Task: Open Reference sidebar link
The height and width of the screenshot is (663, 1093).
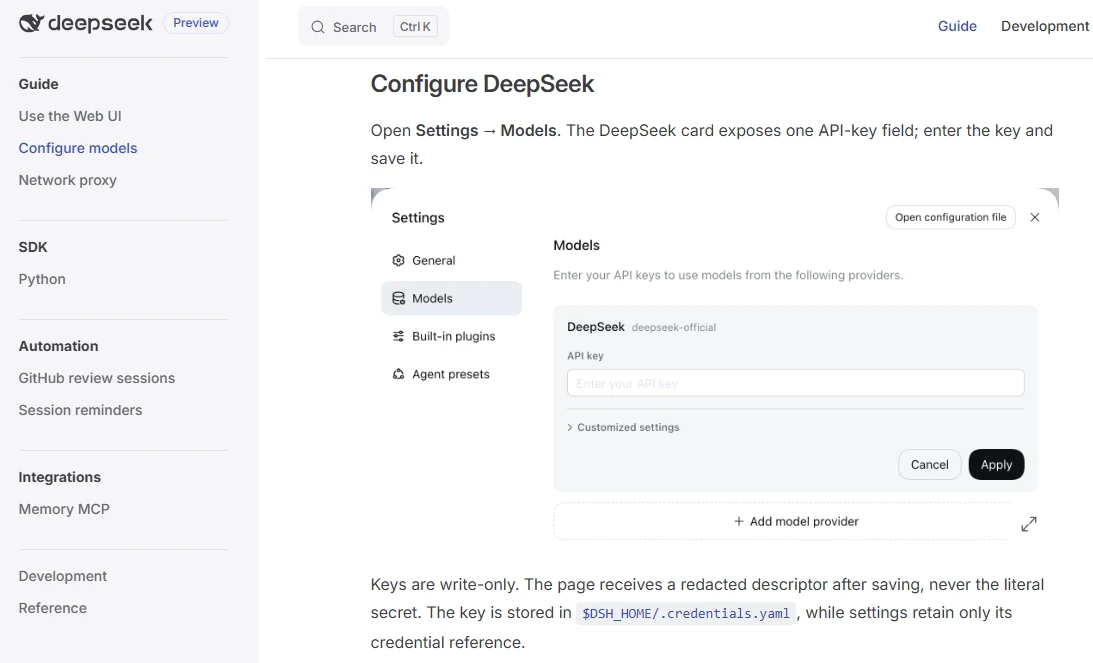Action: pyautogui.click(x=52, y=608)
